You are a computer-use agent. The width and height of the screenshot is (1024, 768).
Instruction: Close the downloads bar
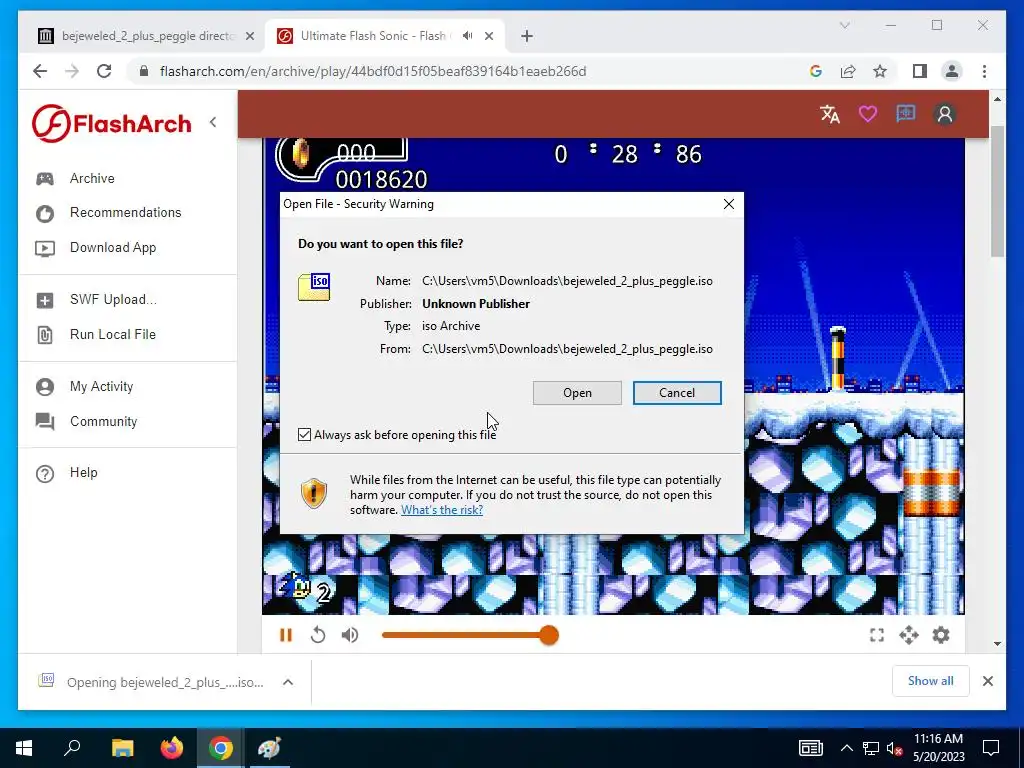point(987,681)
